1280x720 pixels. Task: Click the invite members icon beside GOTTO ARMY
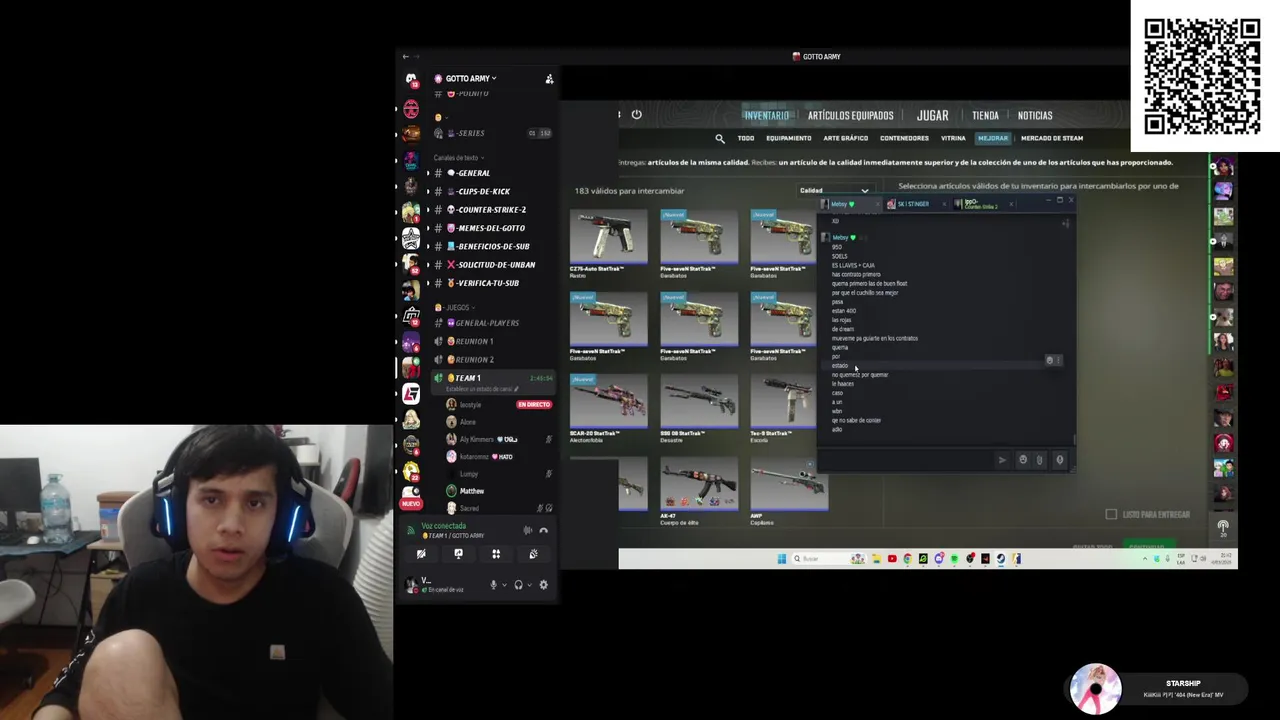point(549,79)
